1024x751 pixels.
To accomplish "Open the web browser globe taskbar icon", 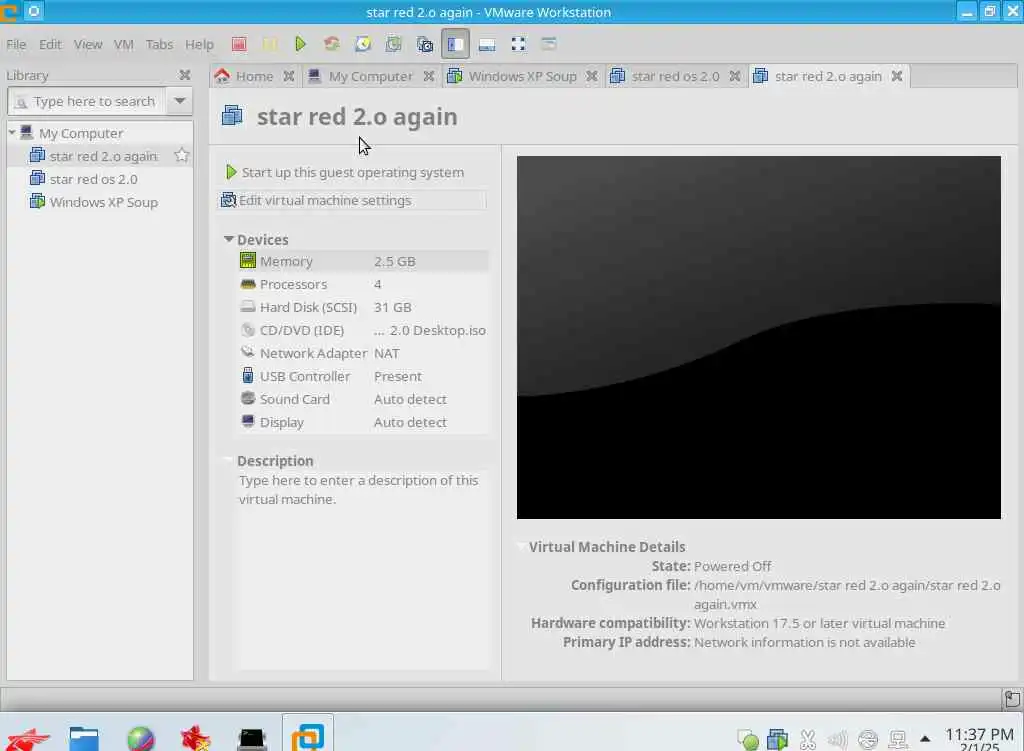I will pyautogui.click(x=140, y=739).
